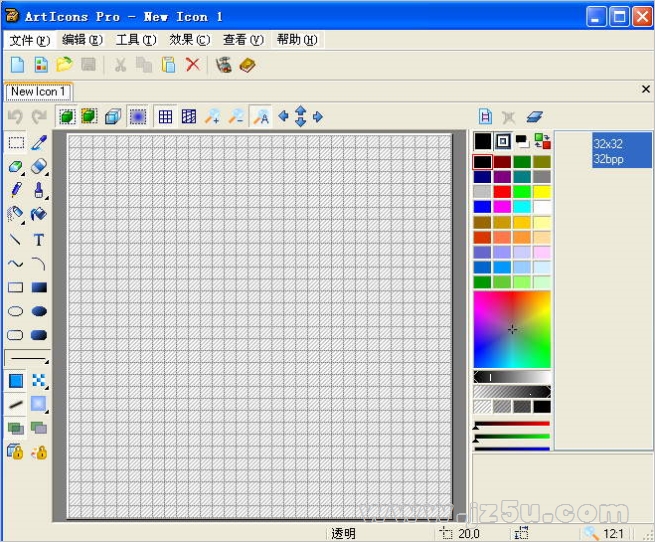Select the empty ellipse tool

pyautogui.click(x=15, y=311)
